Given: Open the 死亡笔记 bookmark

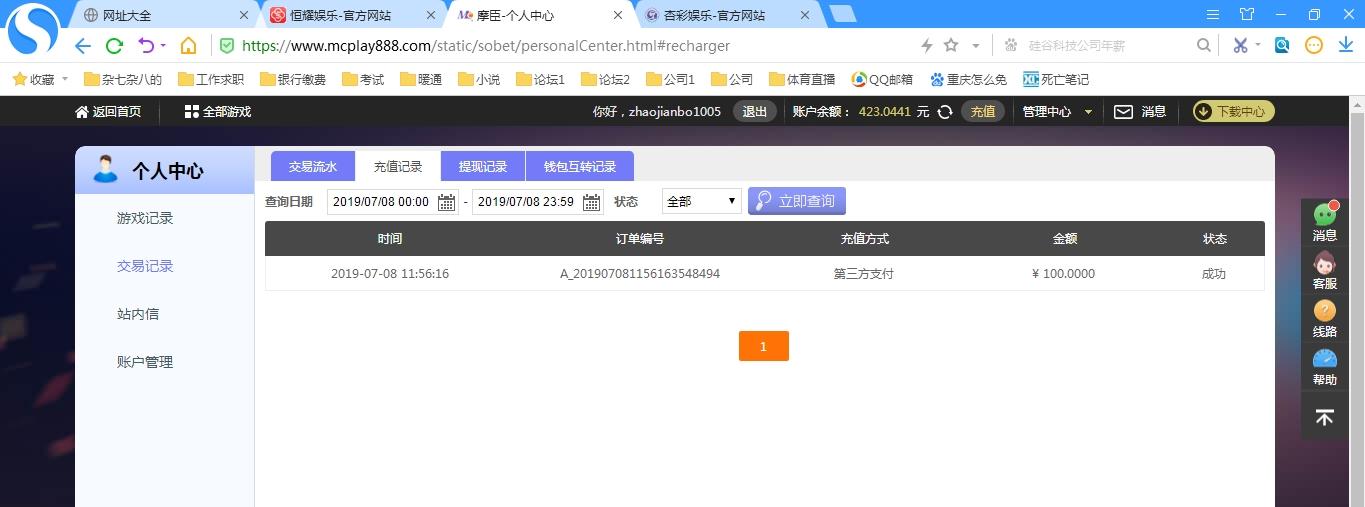Looking at the screenshot, I should point(1056,79).
